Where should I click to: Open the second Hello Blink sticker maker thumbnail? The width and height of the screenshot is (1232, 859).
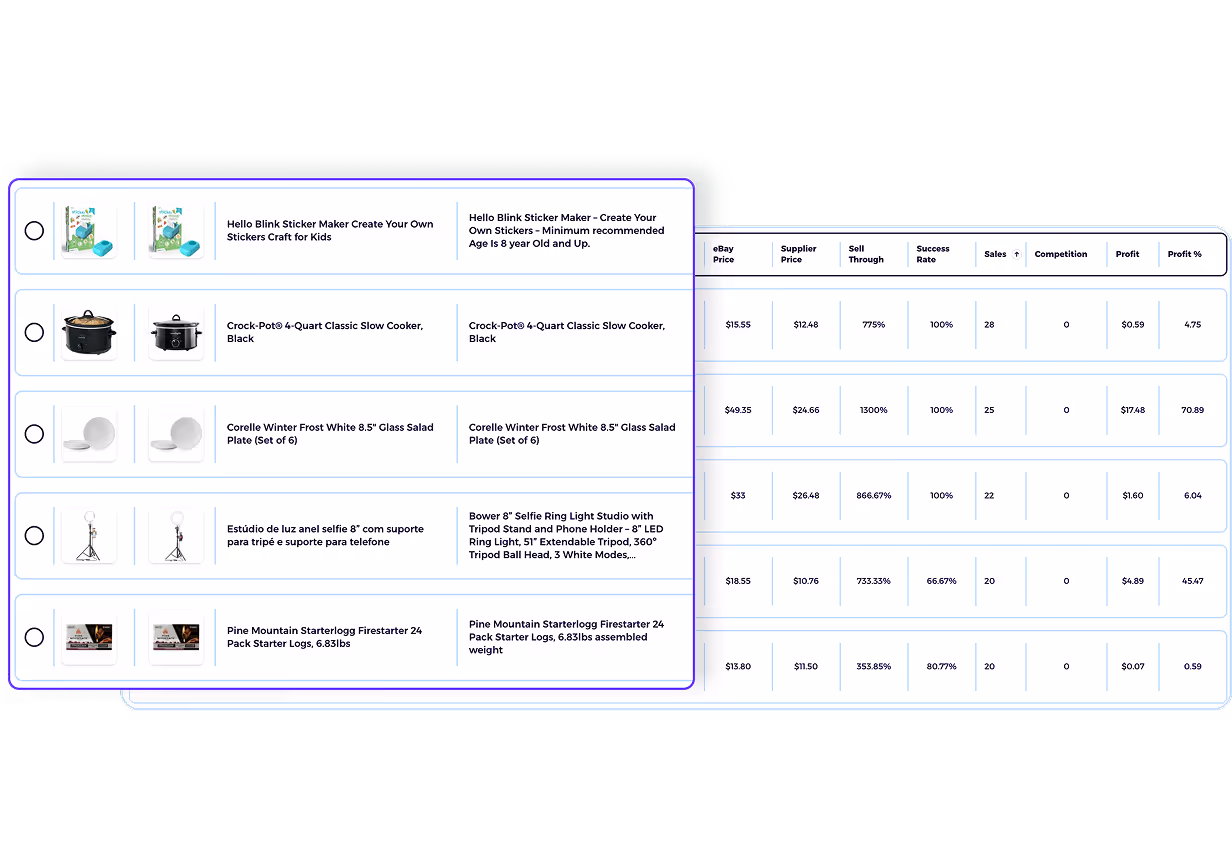pos(176,231)
